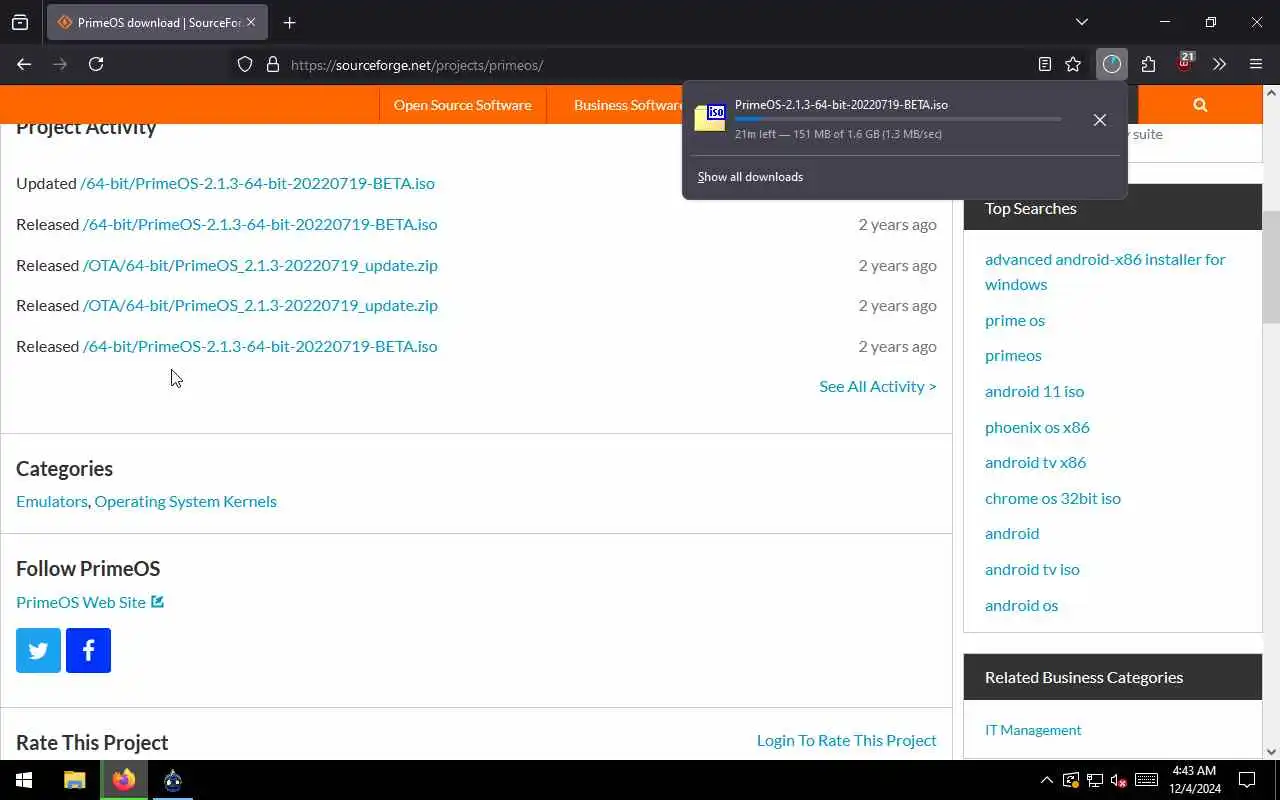Toggle reader view icon
This screenshot has height=800, width=1280.
[x=1045, y=64]
